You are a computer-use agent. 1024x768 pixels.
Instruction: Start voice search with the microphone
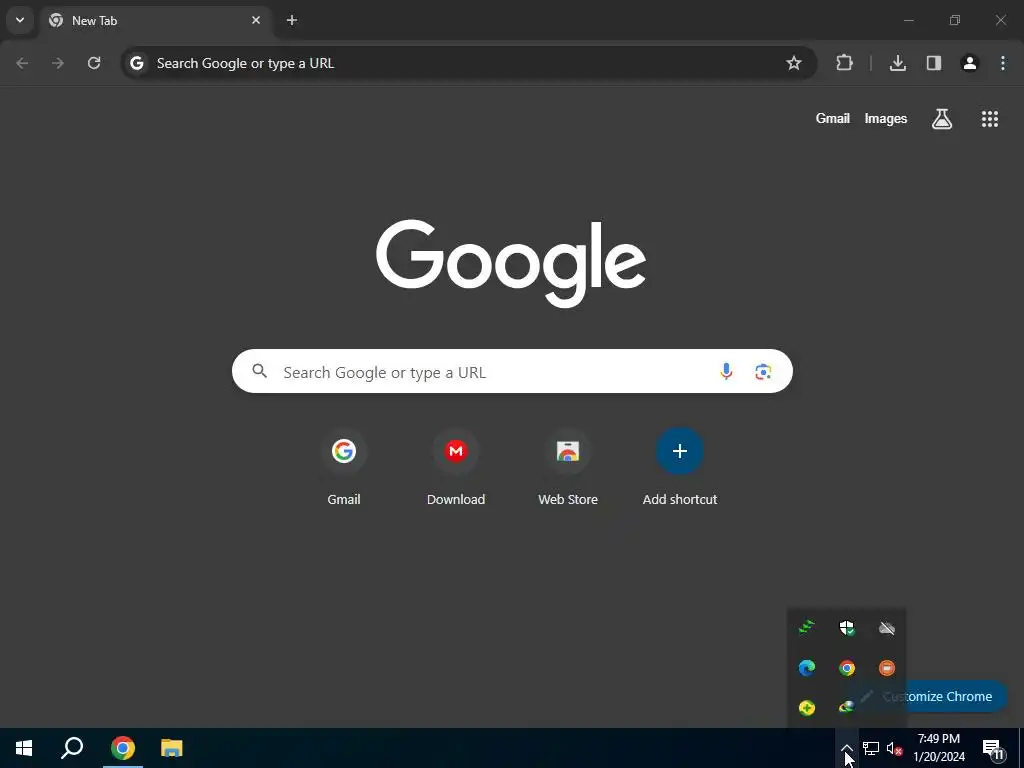726,372
